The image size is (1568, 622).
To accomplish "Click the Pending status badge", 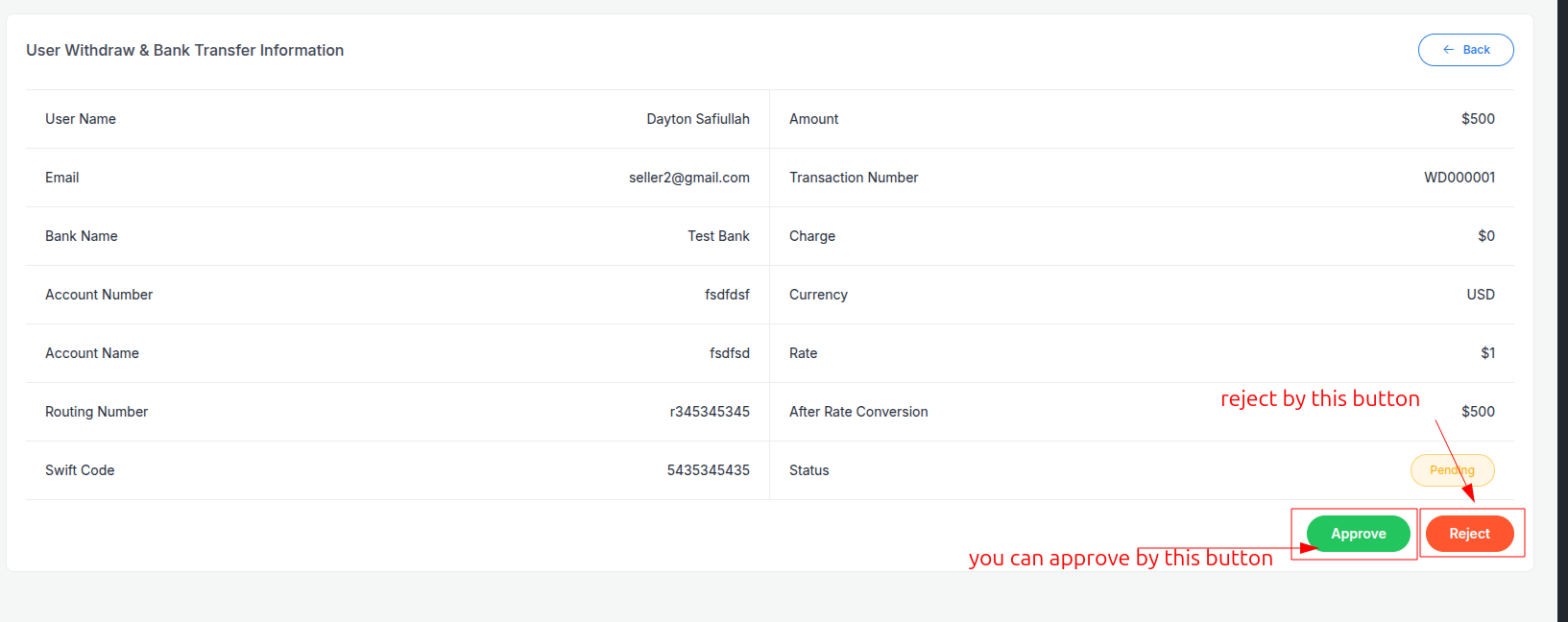I will [1452, 470].
